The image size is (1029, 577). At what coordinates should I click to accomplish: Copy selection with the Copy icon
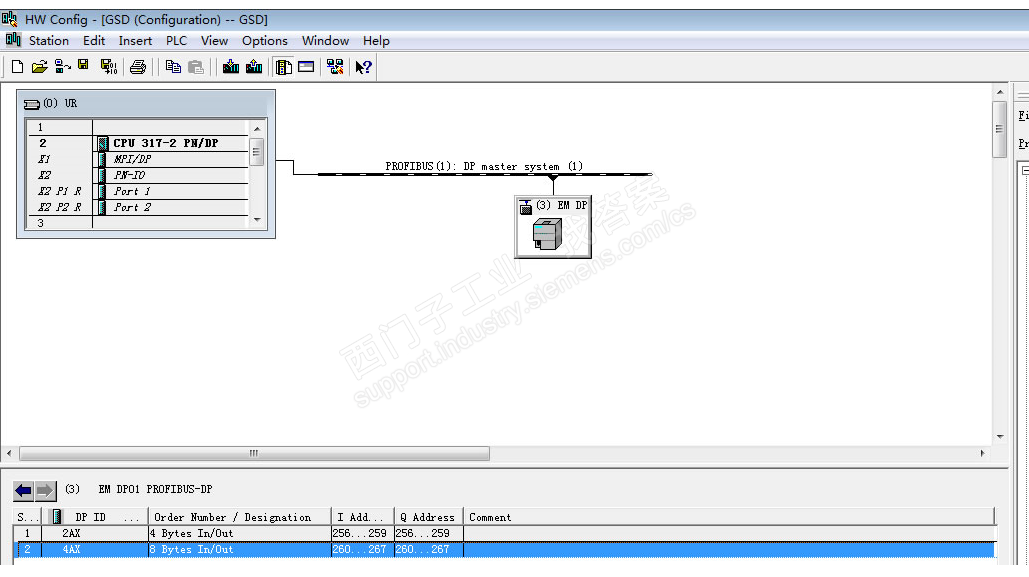[173, 66]
